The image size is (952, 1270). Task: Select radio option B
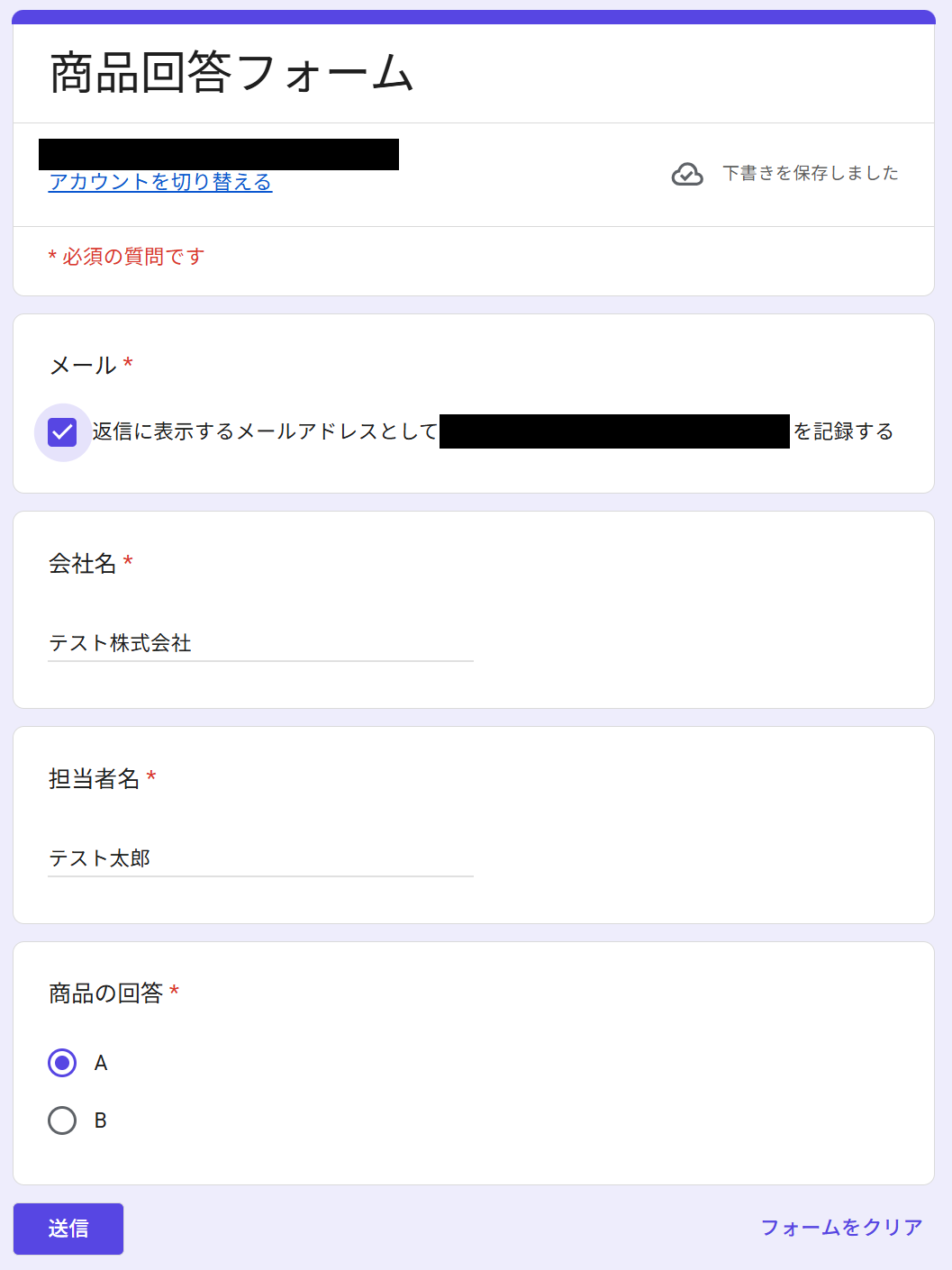pos(62,1120)
